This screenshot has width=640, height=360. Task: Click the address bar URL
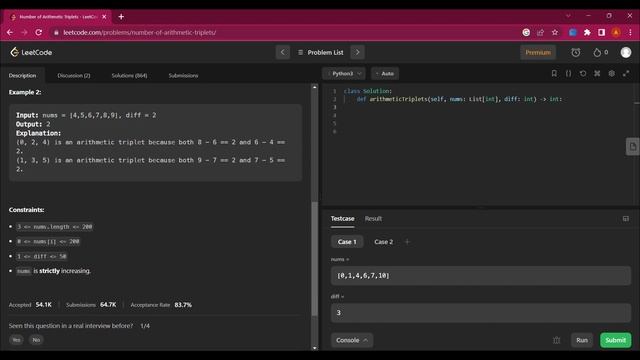tap(140, 32)
